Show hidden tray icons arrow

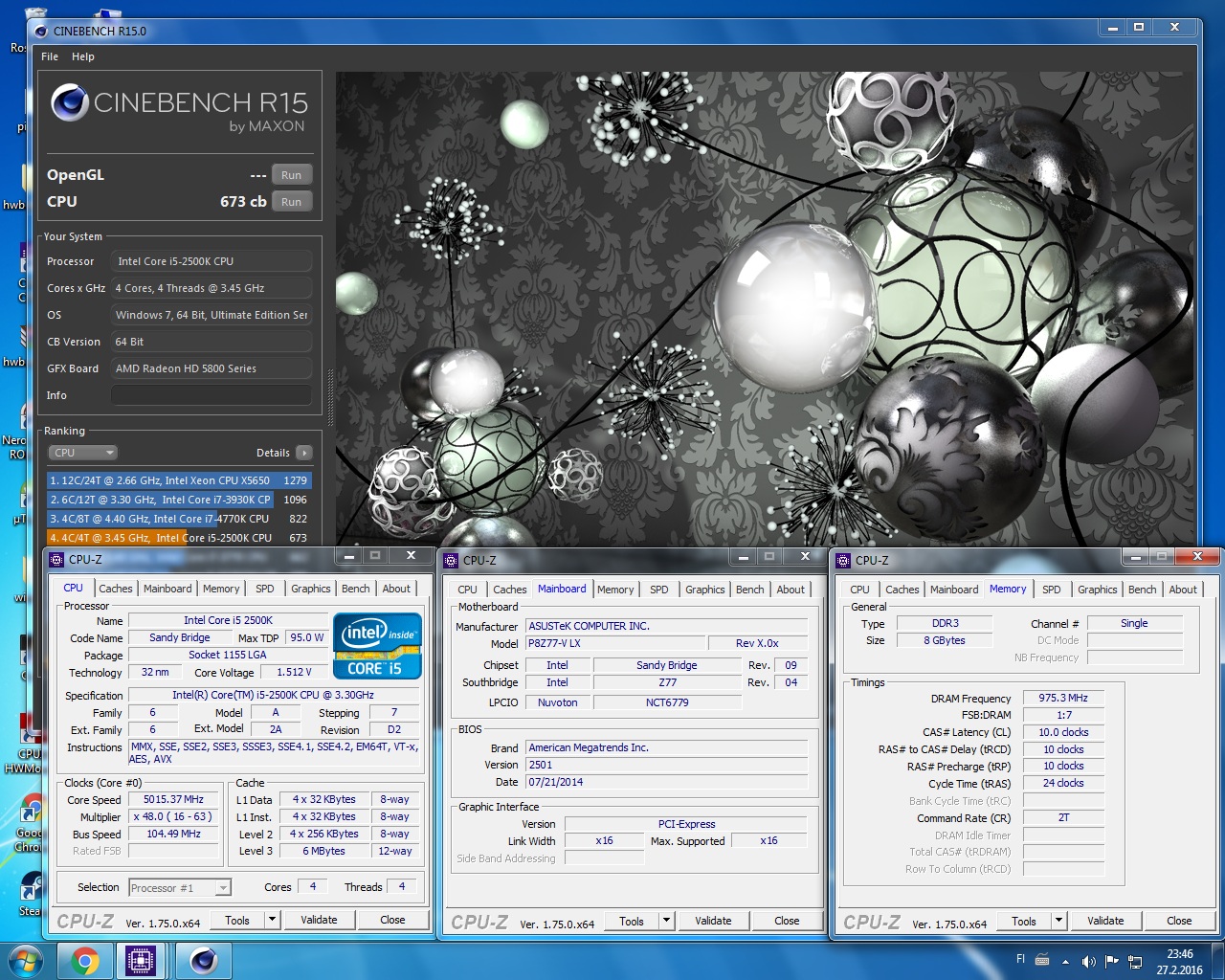click(x=1065, y=961)
